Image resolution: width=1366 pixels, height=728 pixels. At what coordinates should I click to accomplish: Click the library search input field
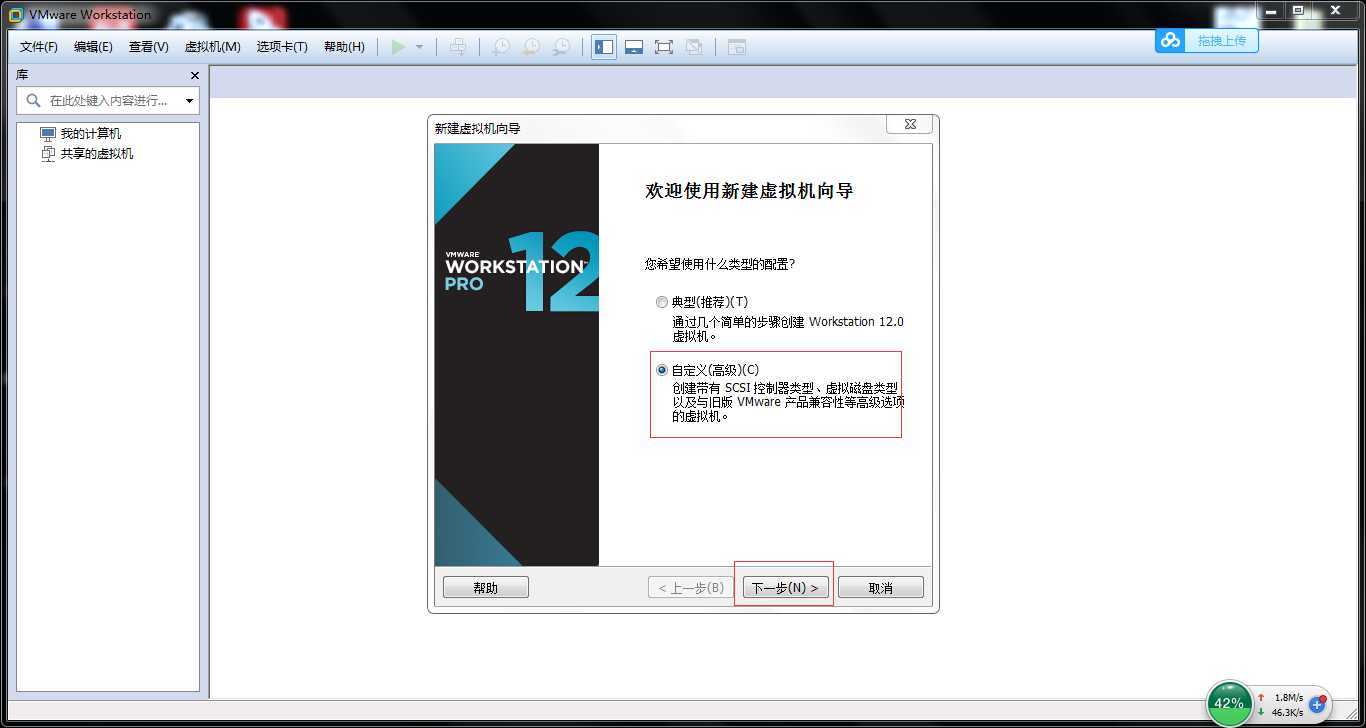[108, 100]
